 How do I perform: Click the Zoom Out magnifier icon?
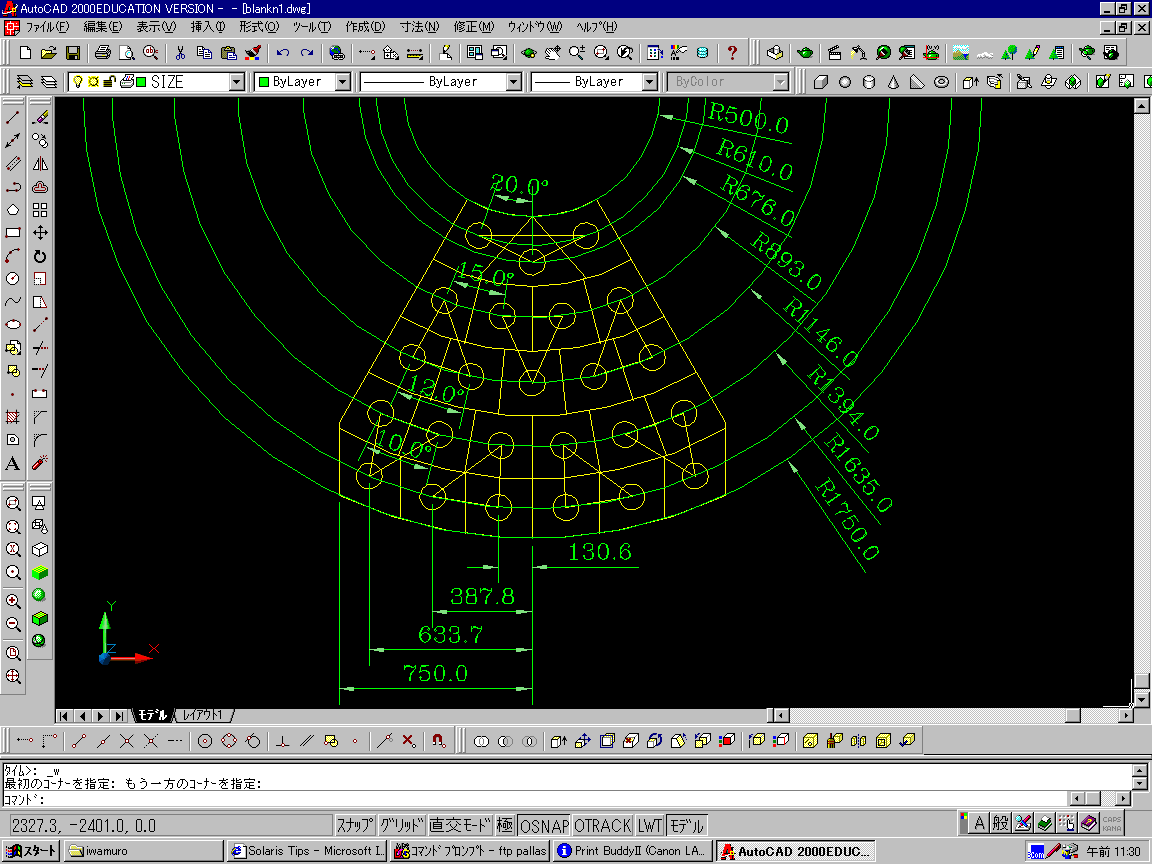[x=12, y=624]
